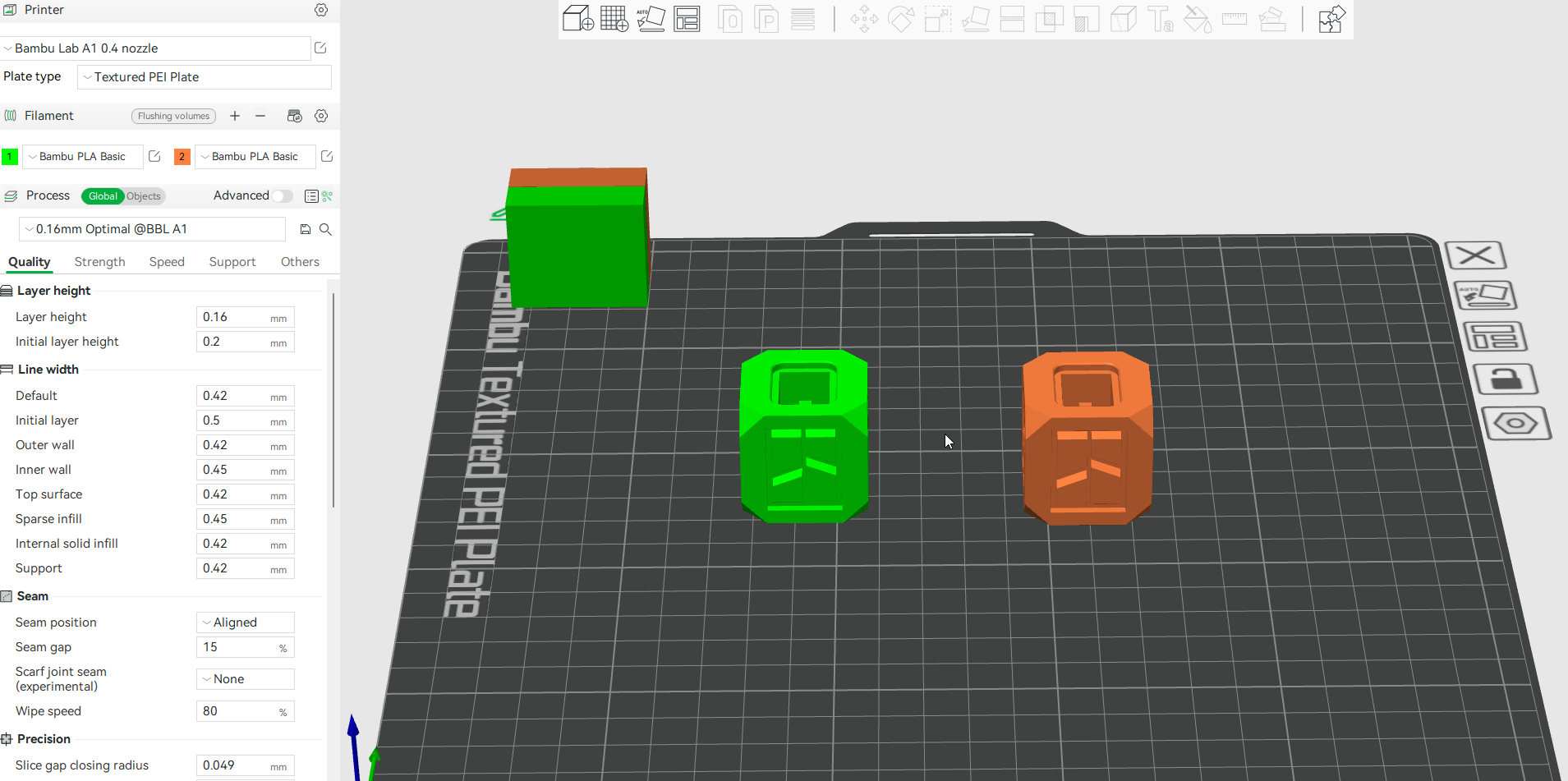Switch to the Support tab

pyautogui.click(x=232, y=262)
